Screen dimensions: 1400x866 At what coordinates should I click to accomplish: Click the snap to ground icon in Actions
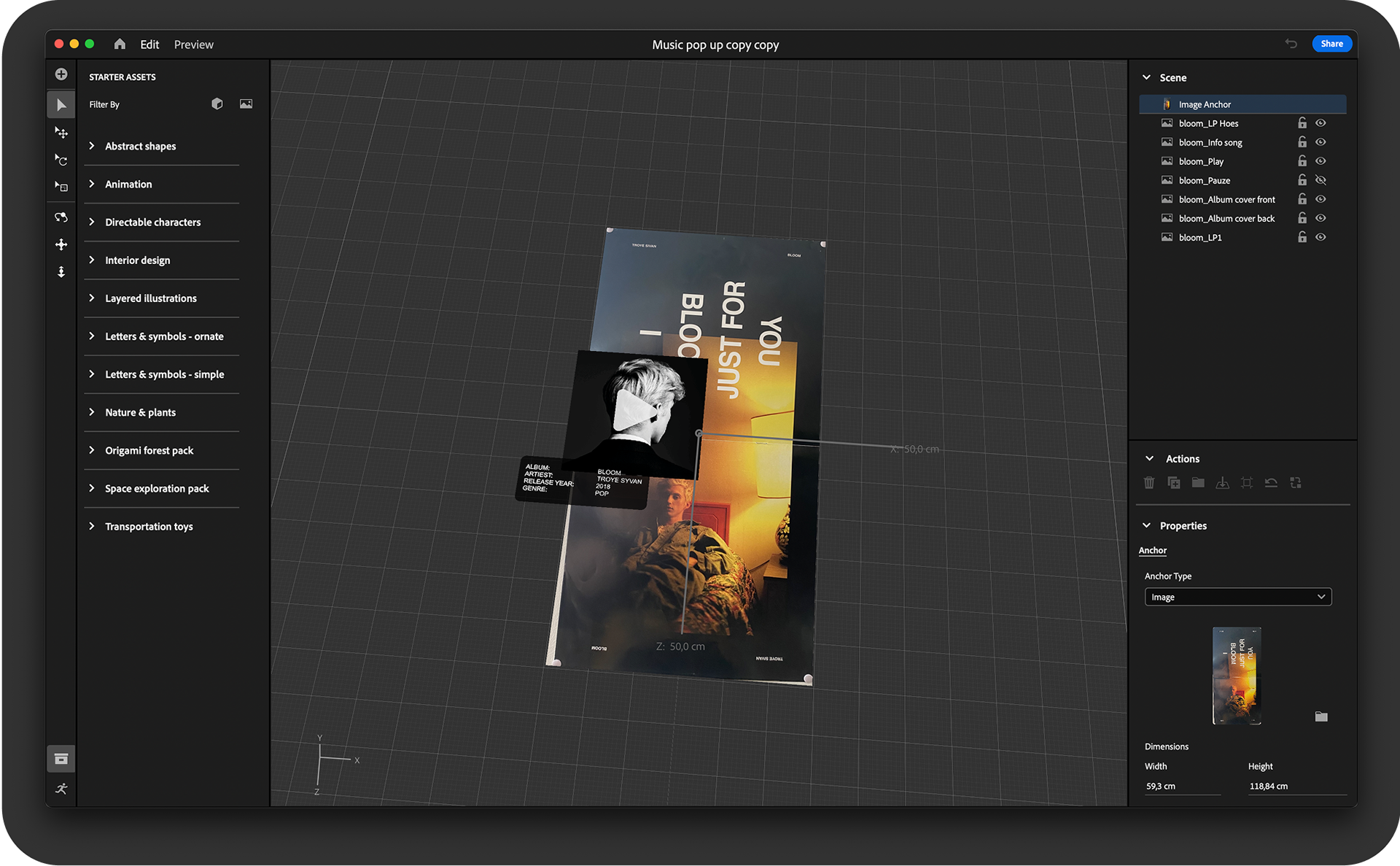coord(1223,483)
